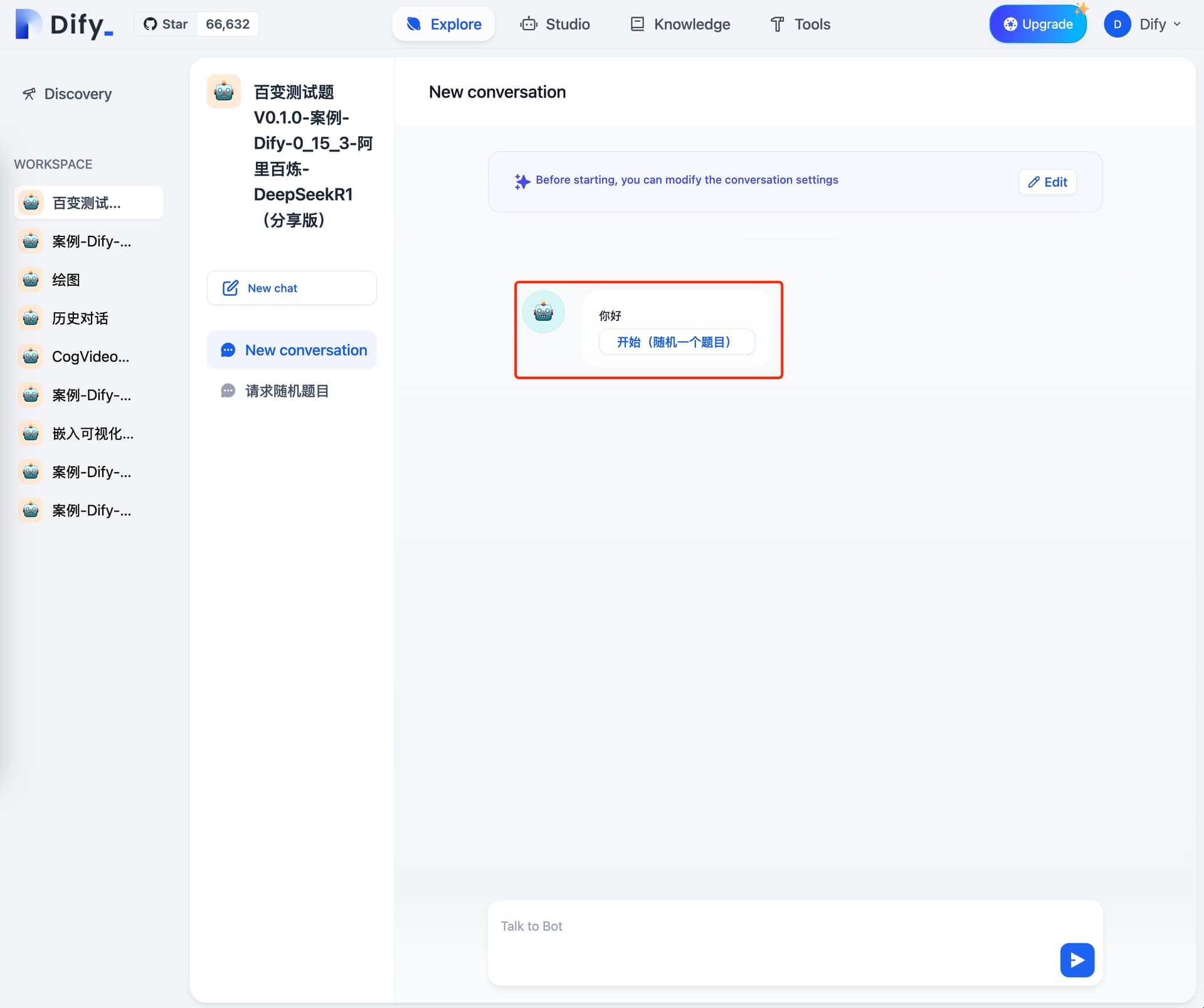Select the Explore tab
The width and height of the screenshot is (1204, 1008).
pos(444,24)
